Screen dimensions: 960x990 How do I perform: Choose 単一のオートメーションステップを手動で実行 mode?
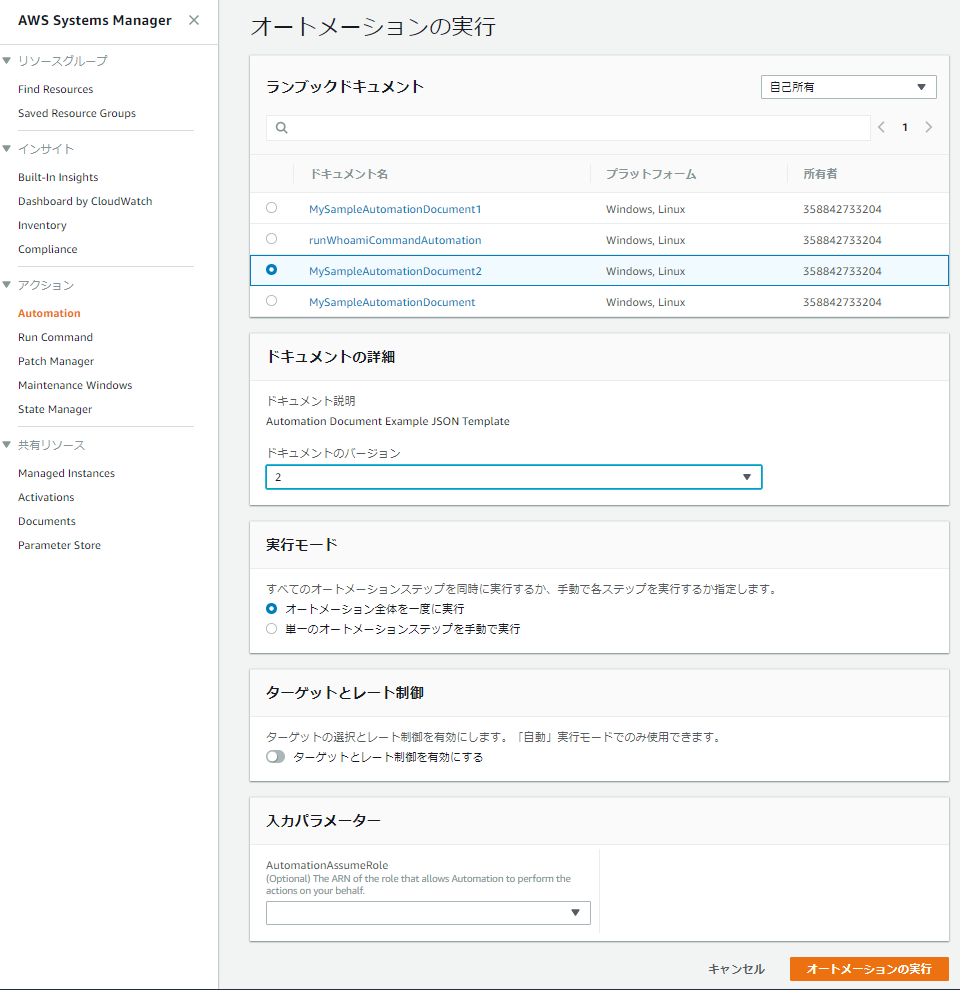tap(272, 629)
